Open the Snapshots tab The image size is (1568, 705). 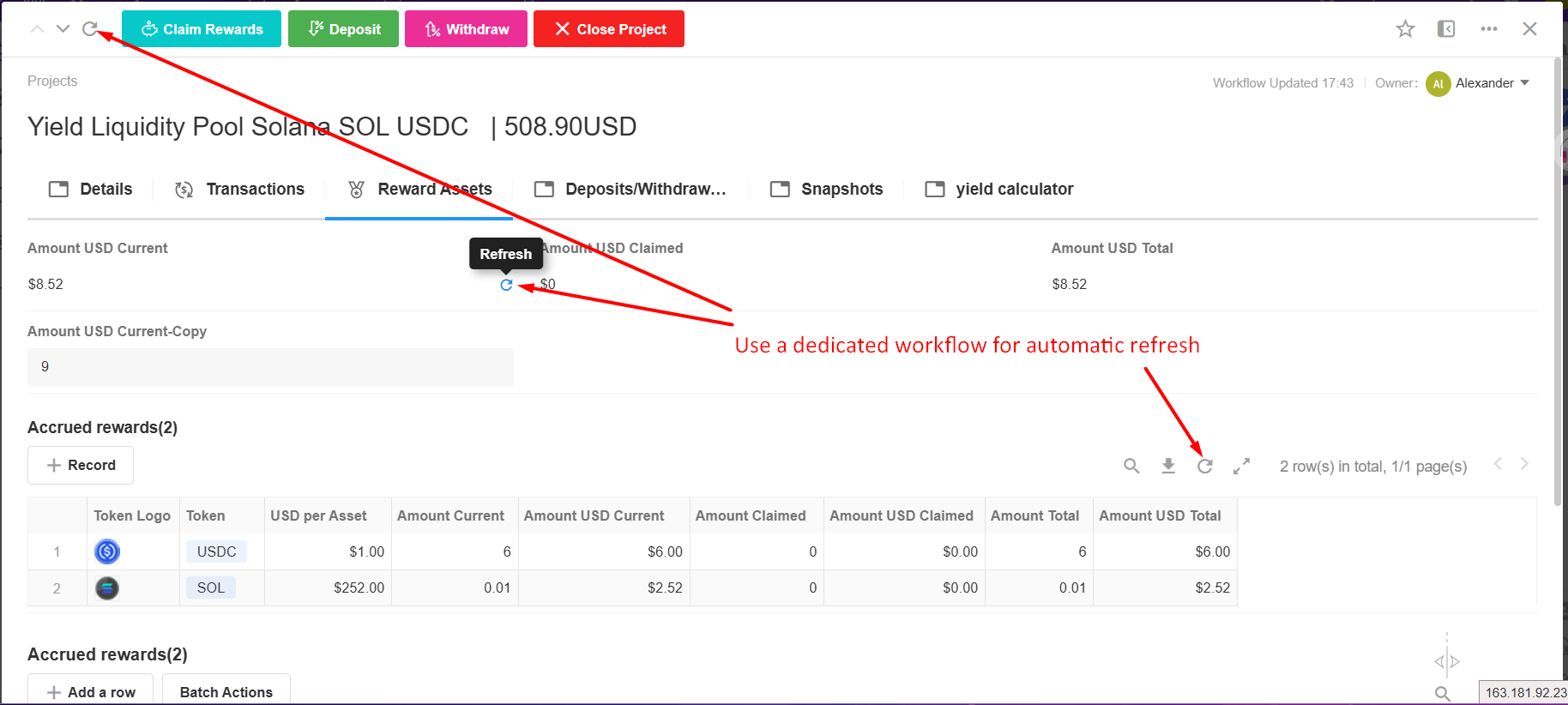(826, 190)
